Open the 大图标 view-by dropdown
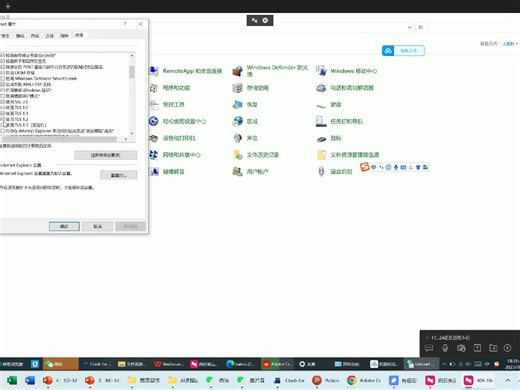The image size is (520, 390). (510, 44)
